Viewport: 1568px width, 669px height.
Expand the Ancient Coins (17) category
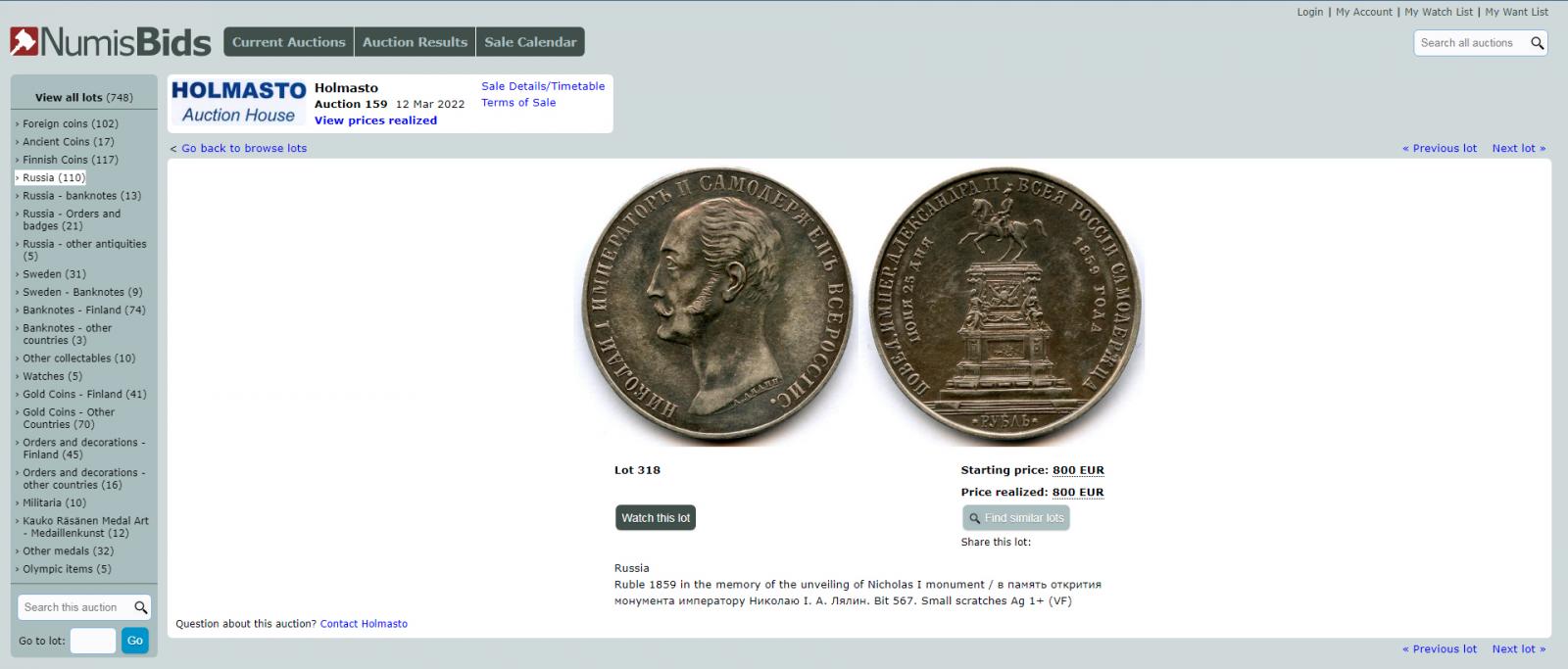[69, 142]
